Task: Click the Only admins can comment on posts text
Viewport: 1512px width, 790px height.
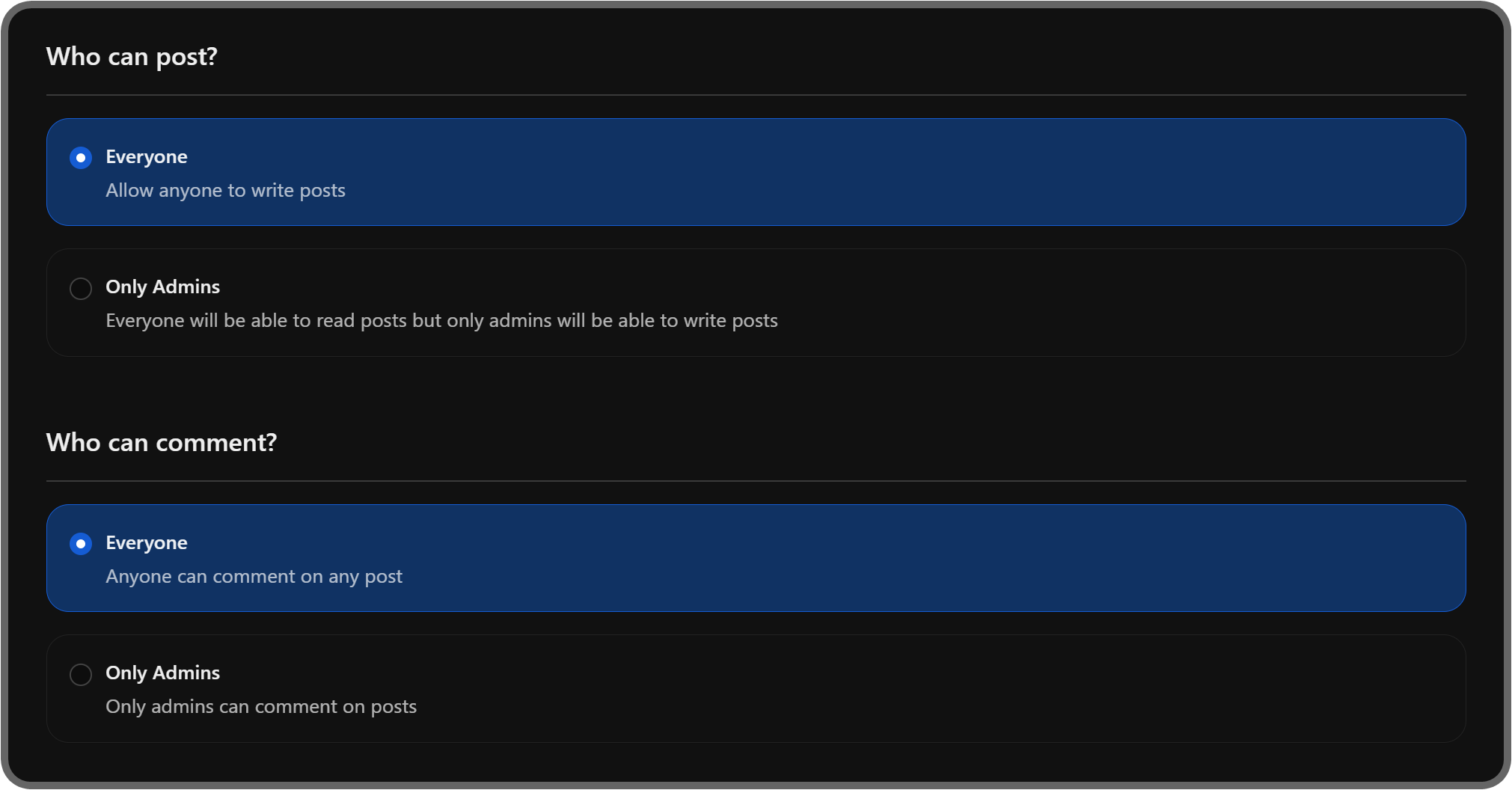Action: pos(261,706)
